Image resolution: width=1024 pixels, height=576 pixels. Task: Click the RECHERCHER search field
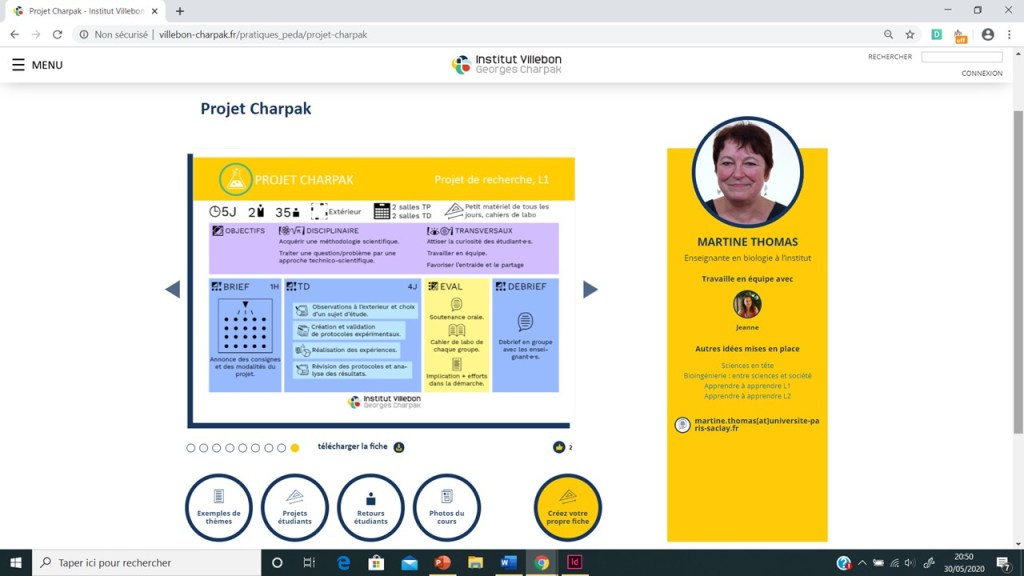pyautogui.click(x=961, y=57)
